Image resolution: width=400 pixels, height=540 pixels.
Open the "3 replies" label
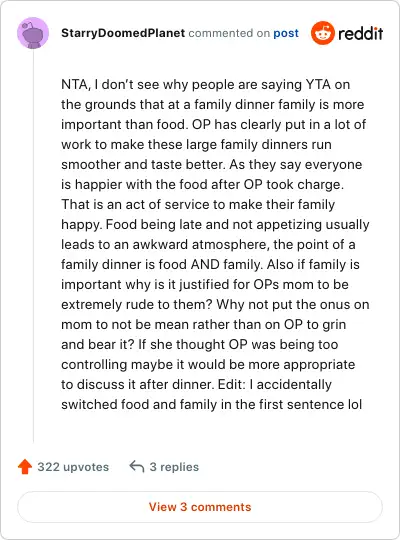174,467
